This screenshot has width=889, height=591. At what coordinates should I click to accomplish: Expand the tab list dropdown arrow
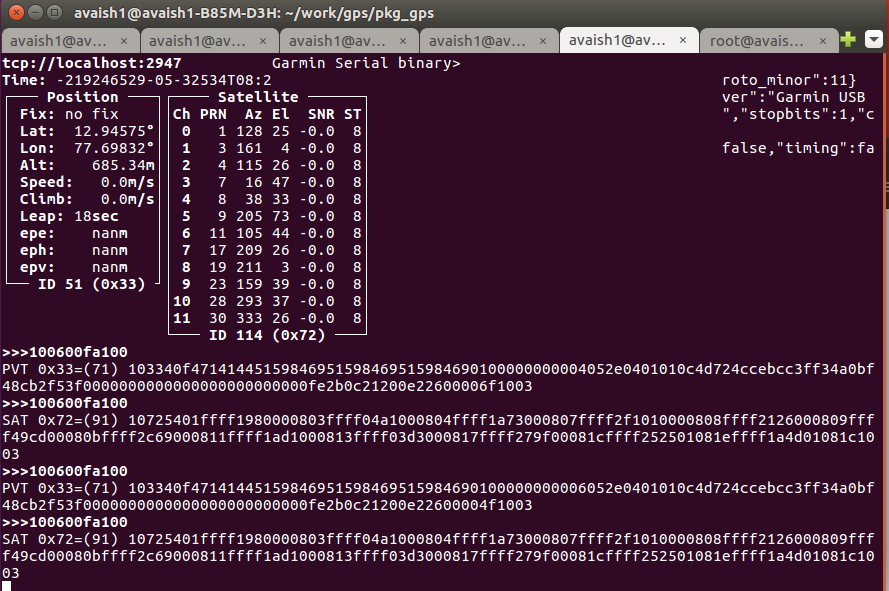coord(874,40)
